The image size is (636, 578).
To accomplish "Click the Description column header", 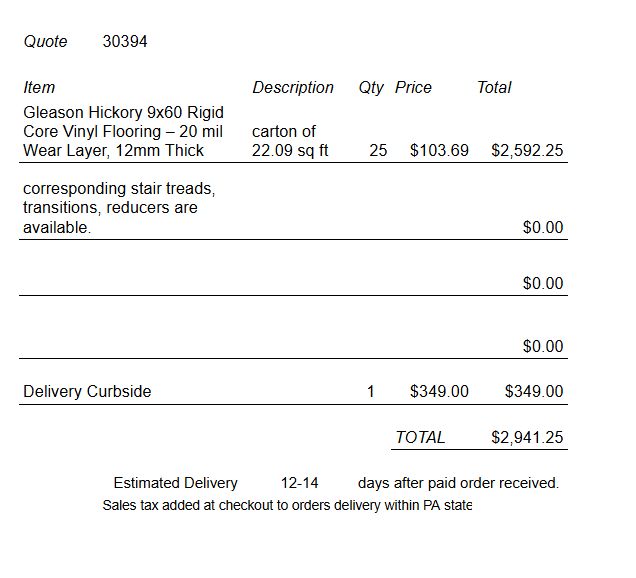I will (x=293, y=88).
